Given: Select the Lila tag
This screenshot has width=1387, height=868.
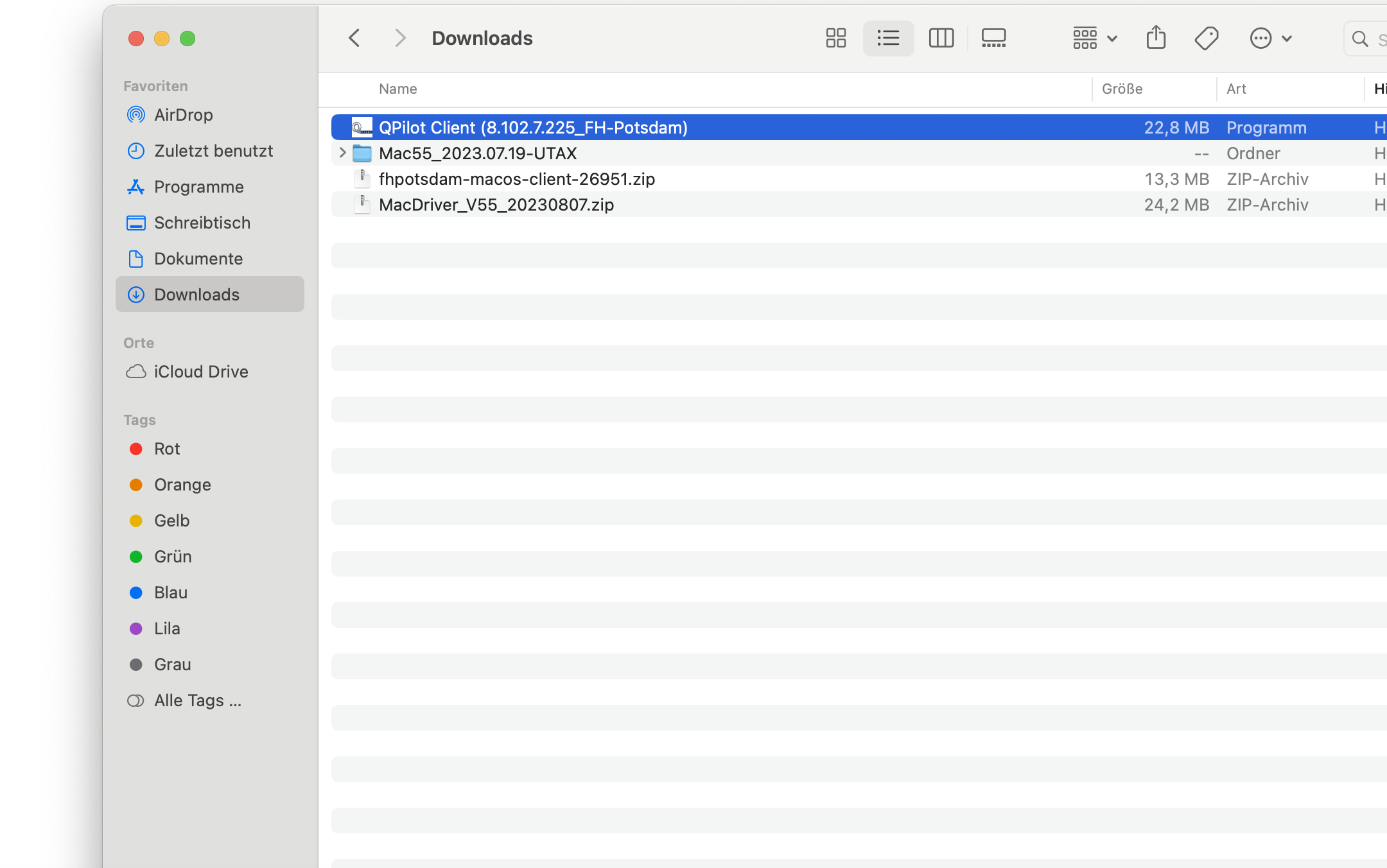Looking at the screenshot, I should click(x=209, y=628).
